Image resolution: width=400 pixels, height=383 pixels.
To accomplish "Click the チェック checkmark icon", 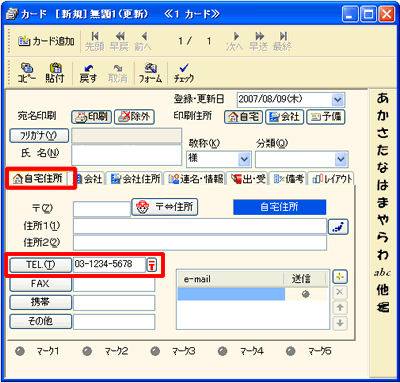I will click(x=184, y=68).
